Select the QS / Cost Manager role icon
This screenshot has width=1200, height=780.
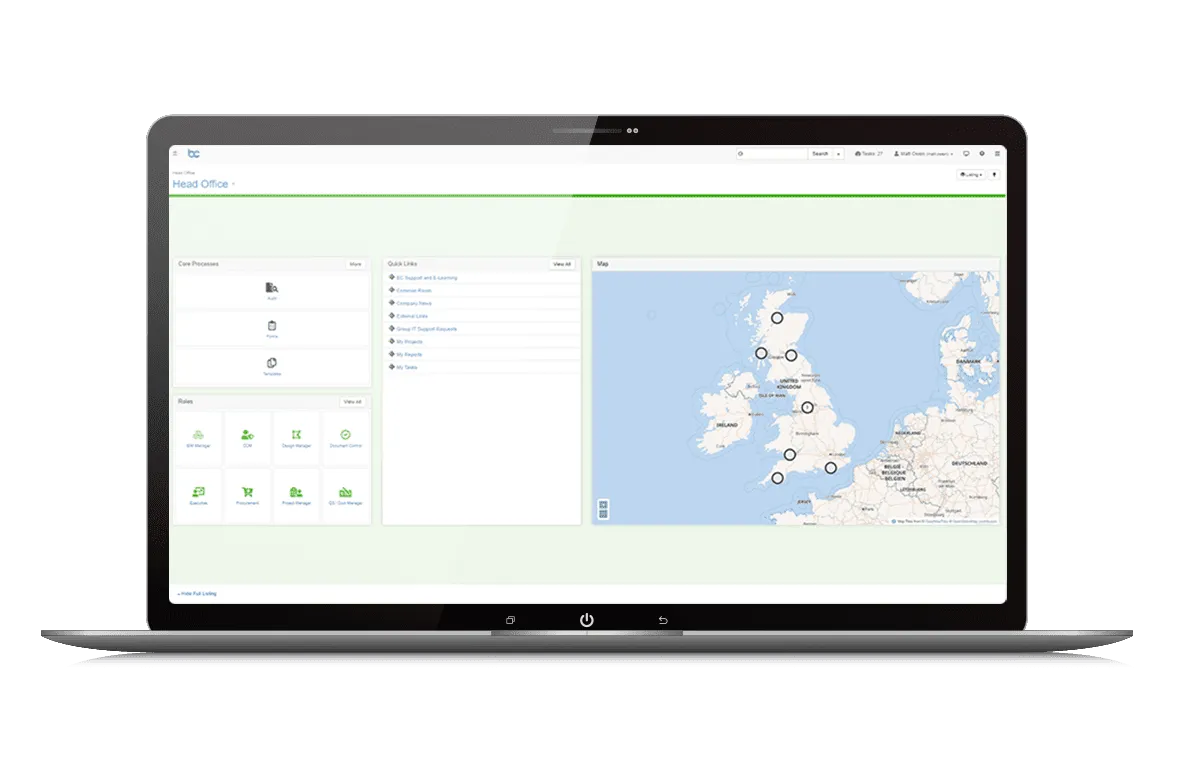click(x=345, y=492)
